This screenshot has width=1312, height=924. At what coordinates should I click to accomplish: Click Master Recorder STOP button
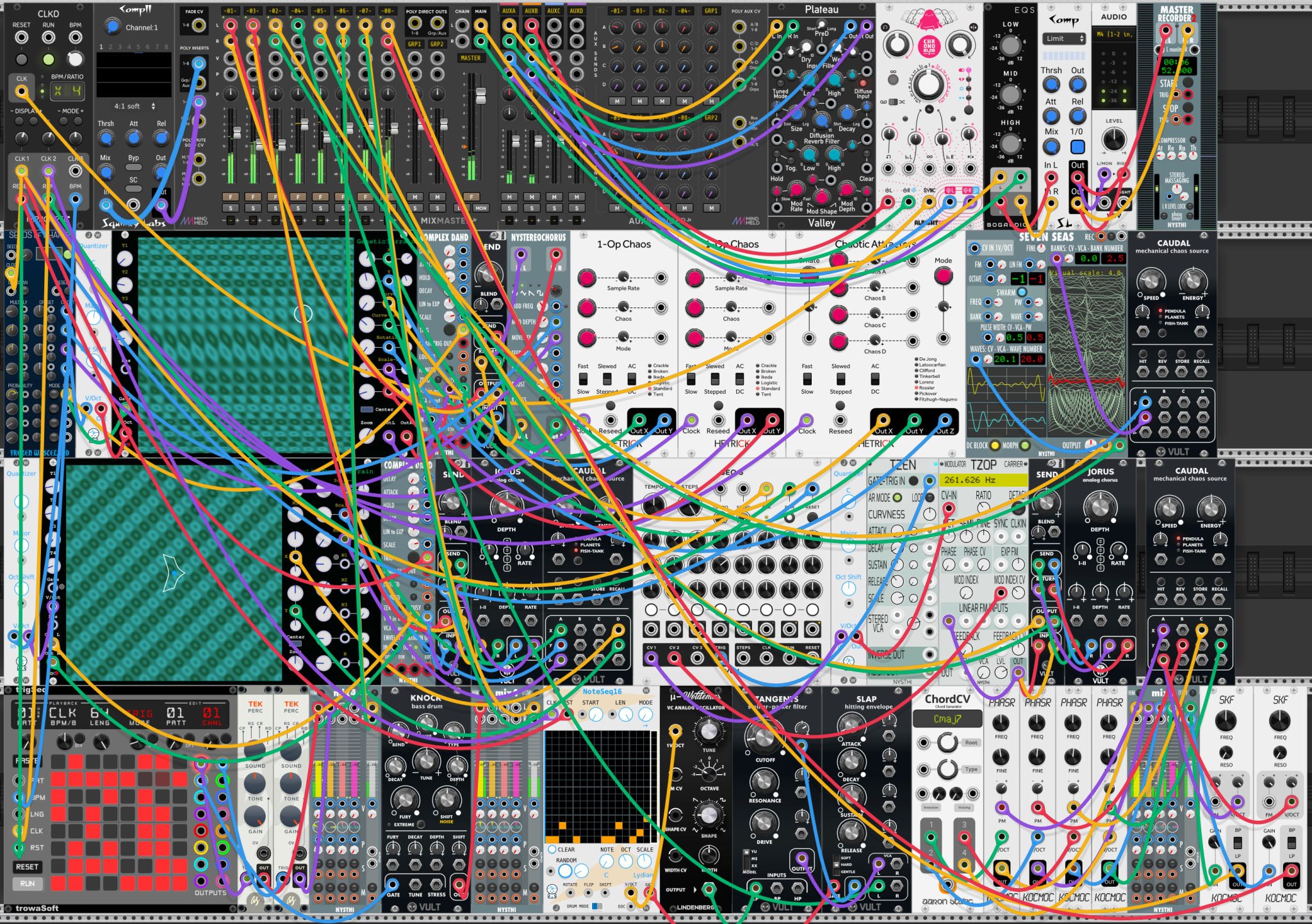[x=1187, y=109]
